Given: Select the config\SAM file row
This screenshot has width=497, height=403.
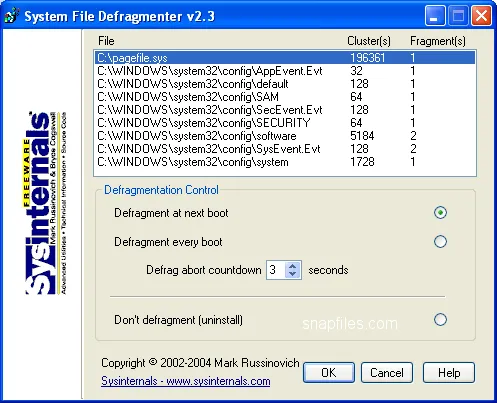Looking at the screenshot, I should click(285, 97).
